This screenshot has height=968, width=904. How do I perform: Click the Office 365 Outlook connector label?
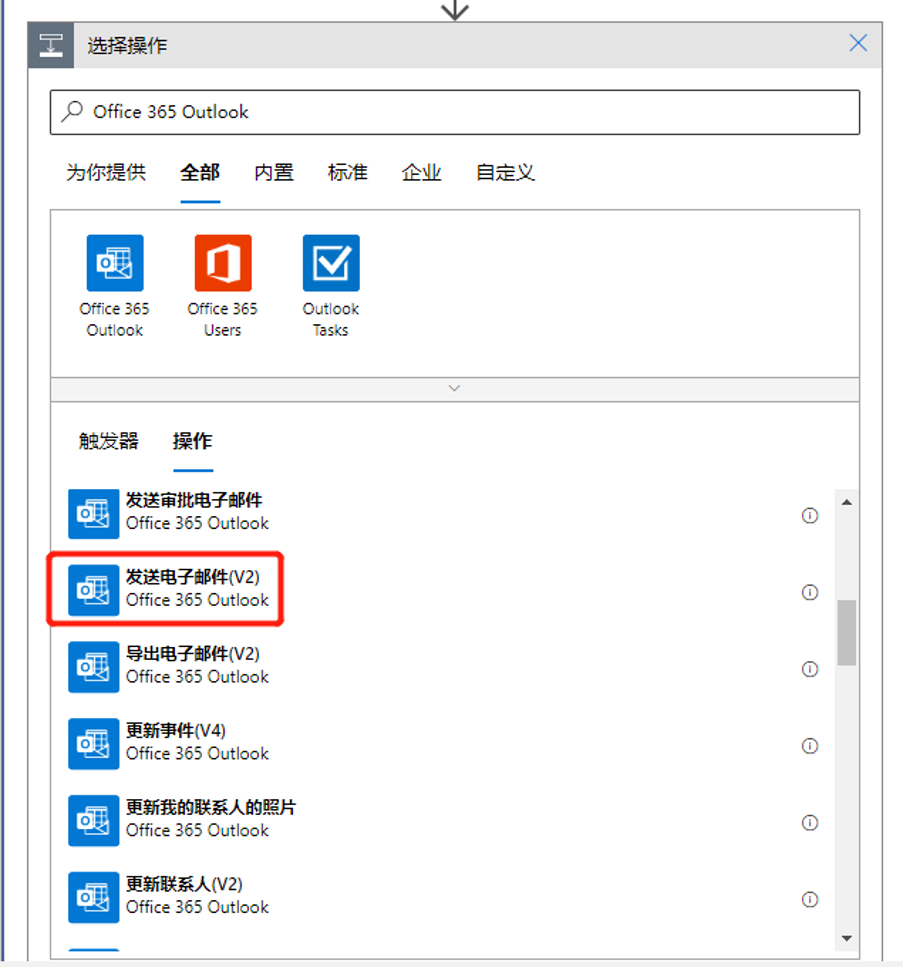point(115,319)
